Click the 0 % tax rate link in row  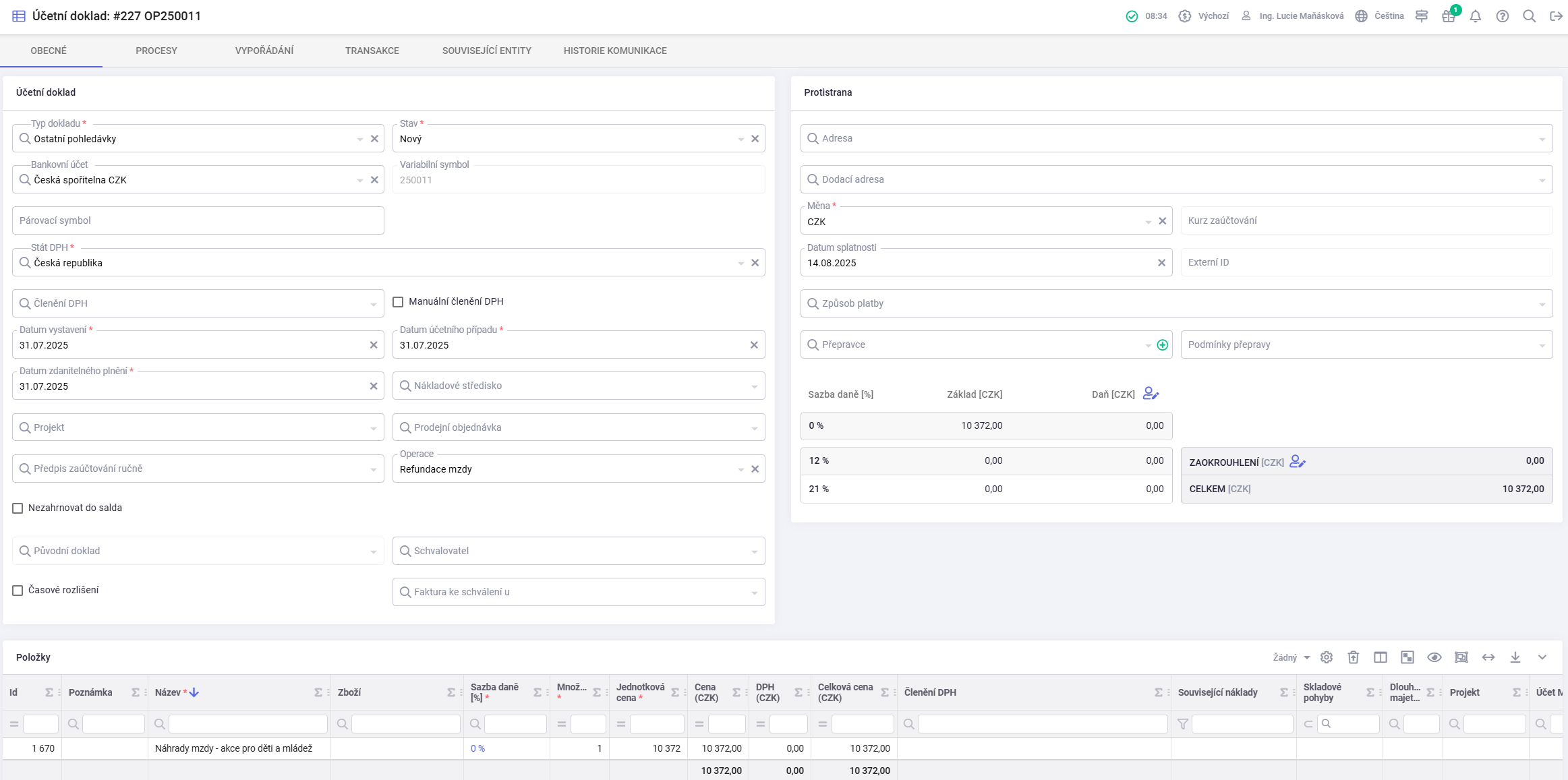(x=477, y=748)
